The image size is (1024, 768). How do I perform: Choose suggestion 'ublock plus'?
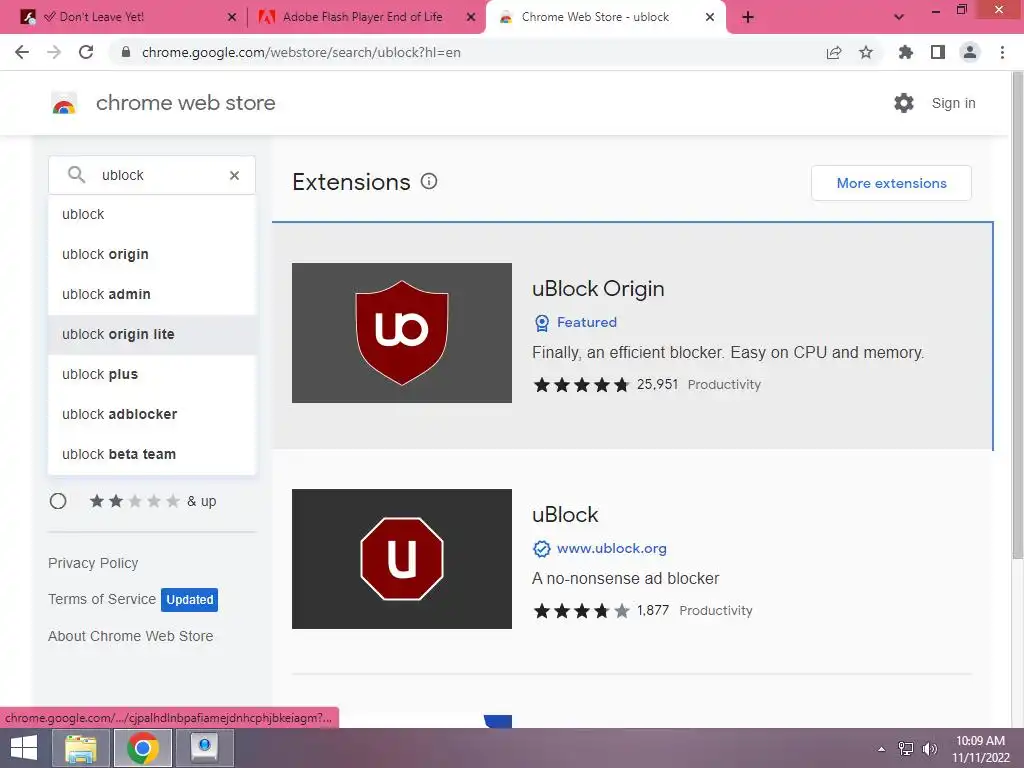(152, 374)
